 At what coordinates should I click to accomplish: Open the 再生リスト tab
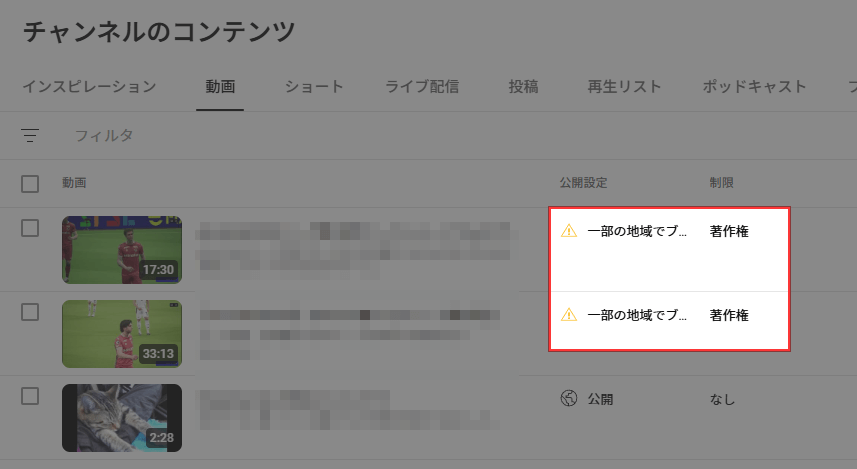(625, 86)
